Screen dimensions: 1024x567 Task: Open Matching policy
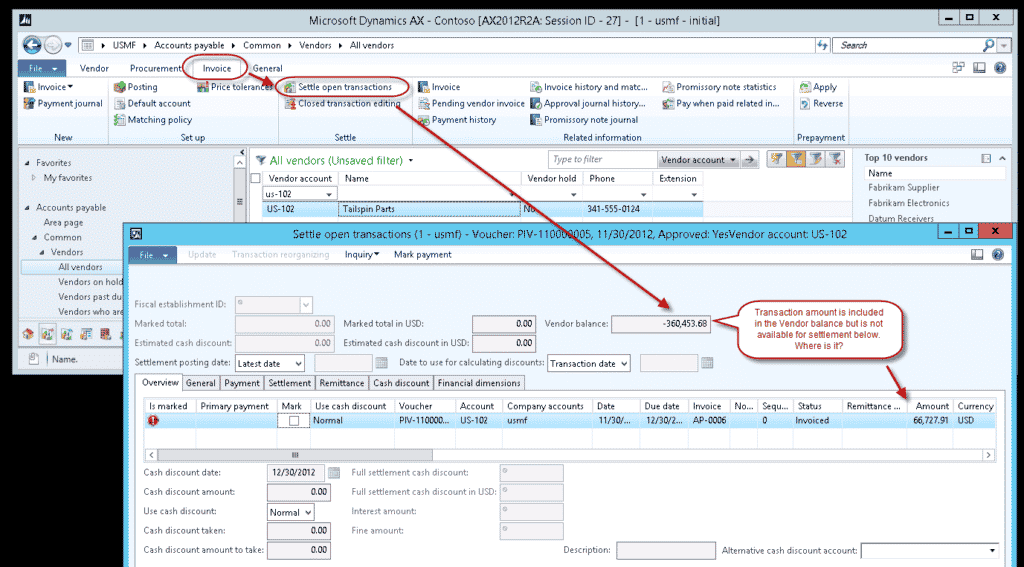click(153, 120)
